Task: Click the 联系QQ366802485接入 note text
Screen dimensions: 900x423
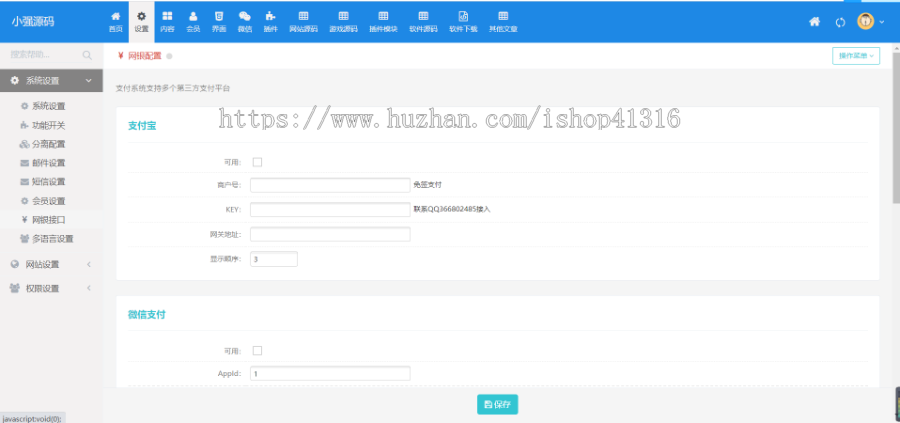Action: coord(452,209)
